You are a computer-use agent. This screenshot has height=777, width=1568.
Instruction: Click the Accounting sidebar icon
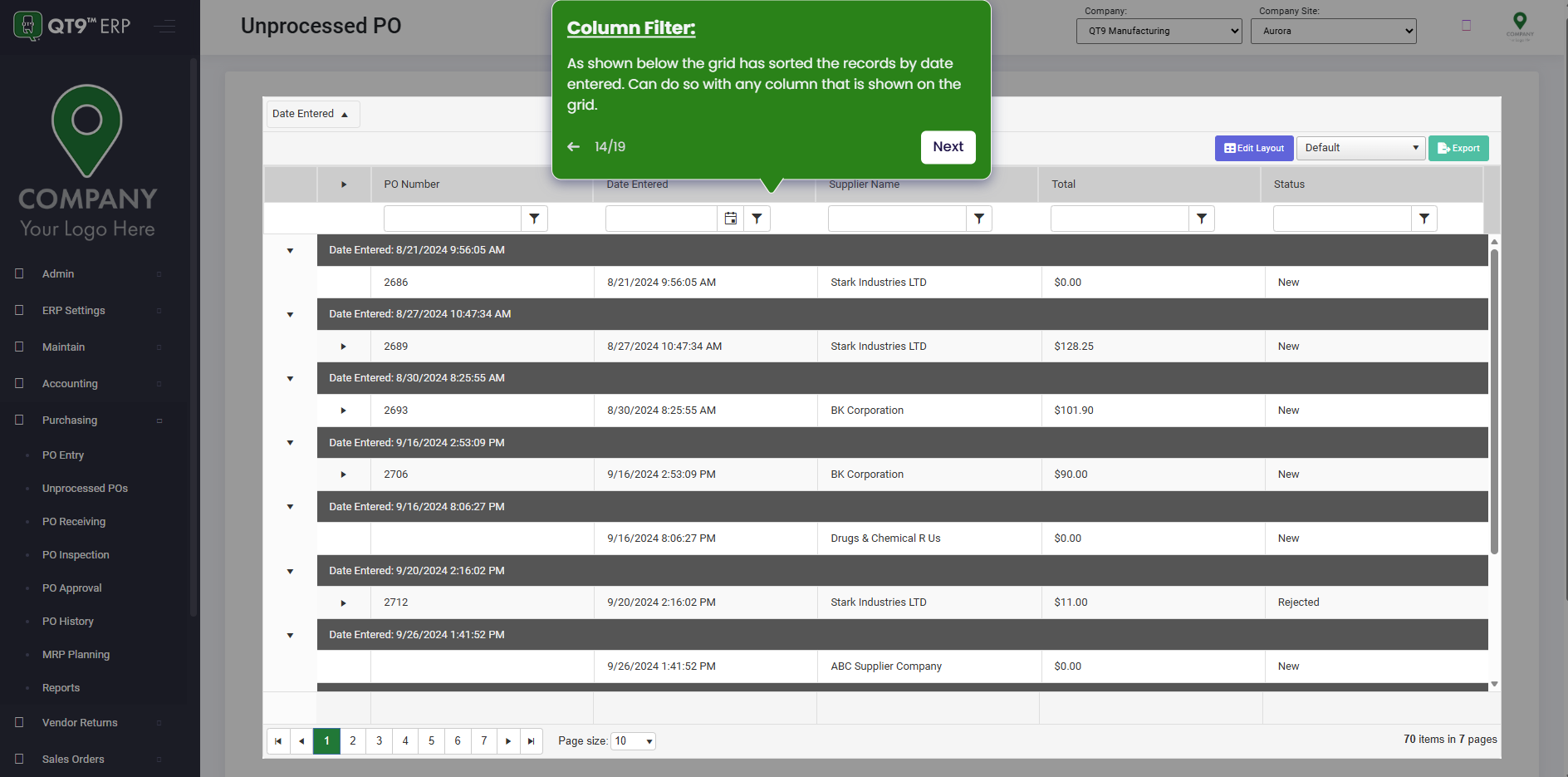pos(19,383)
